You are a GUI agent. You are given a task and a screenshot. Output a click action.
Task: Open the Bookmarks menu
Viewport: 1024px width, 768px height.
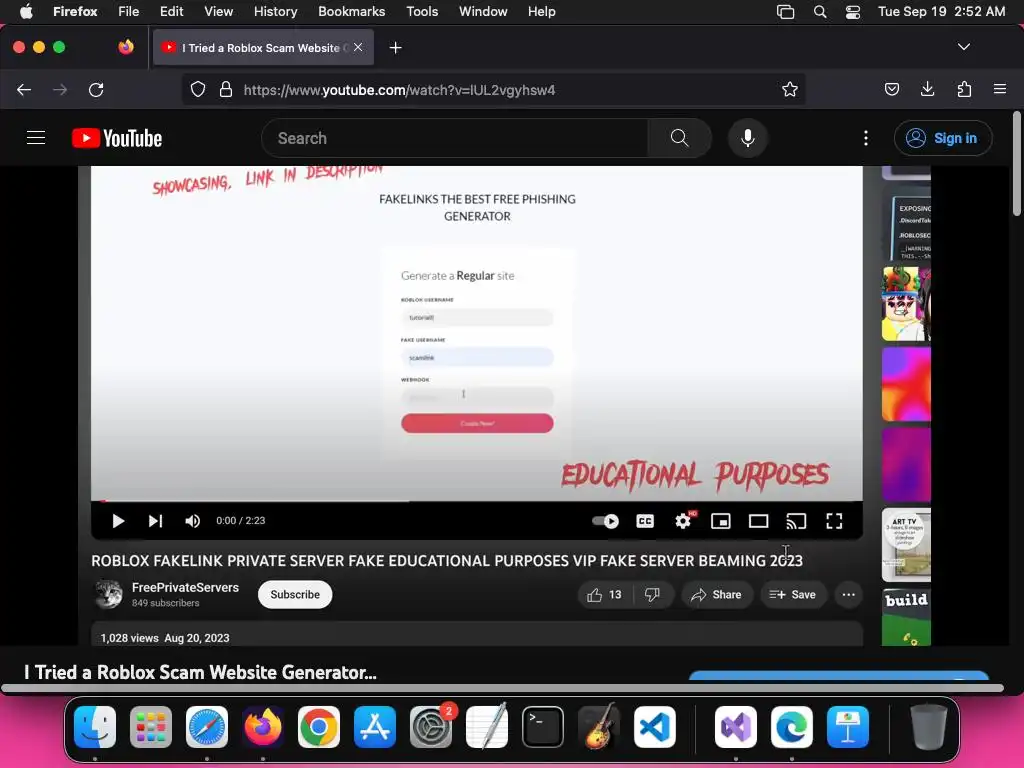point(351,12)
